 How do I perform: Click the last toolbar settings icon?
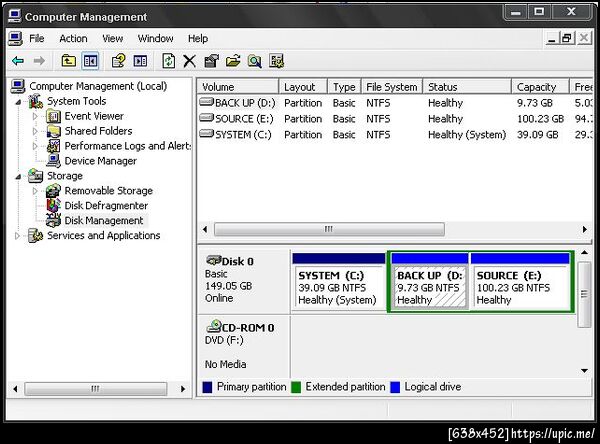tap(276, 61)
